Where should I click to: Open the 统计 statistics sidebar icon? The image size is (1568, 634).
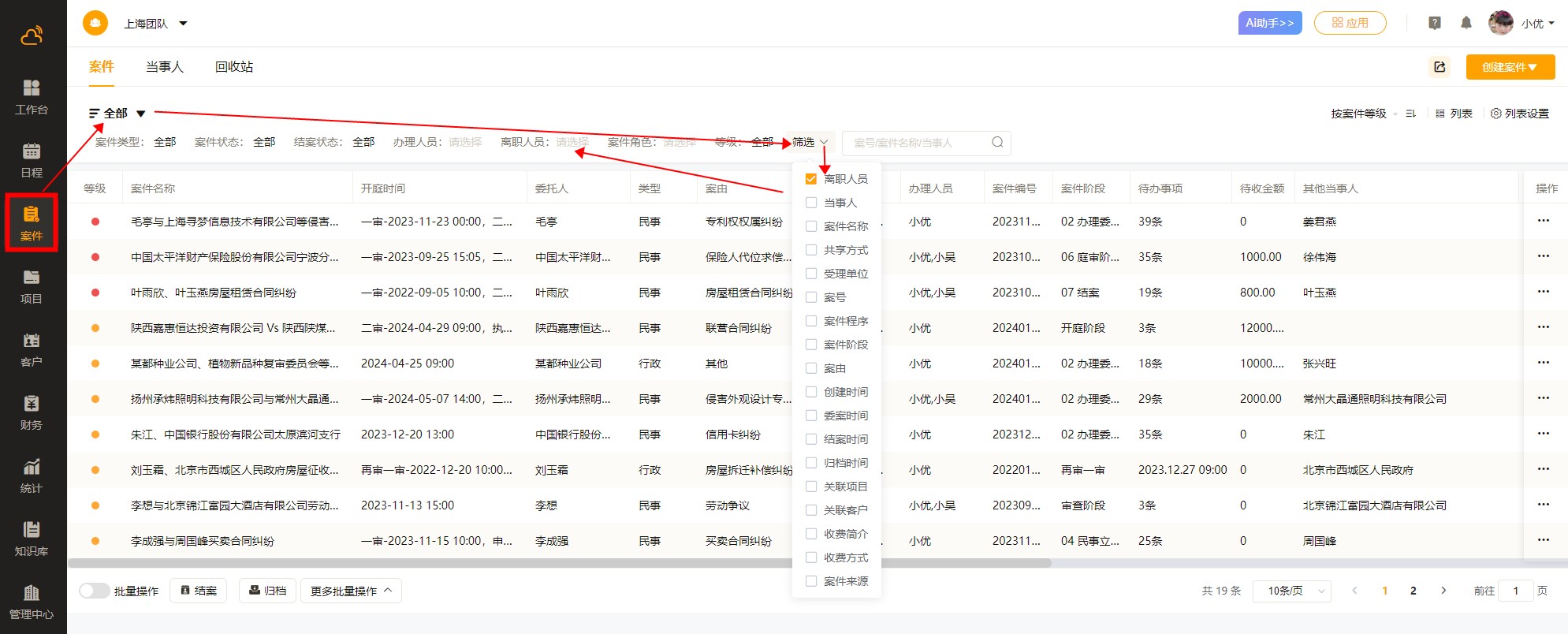[x=32, y=475]
